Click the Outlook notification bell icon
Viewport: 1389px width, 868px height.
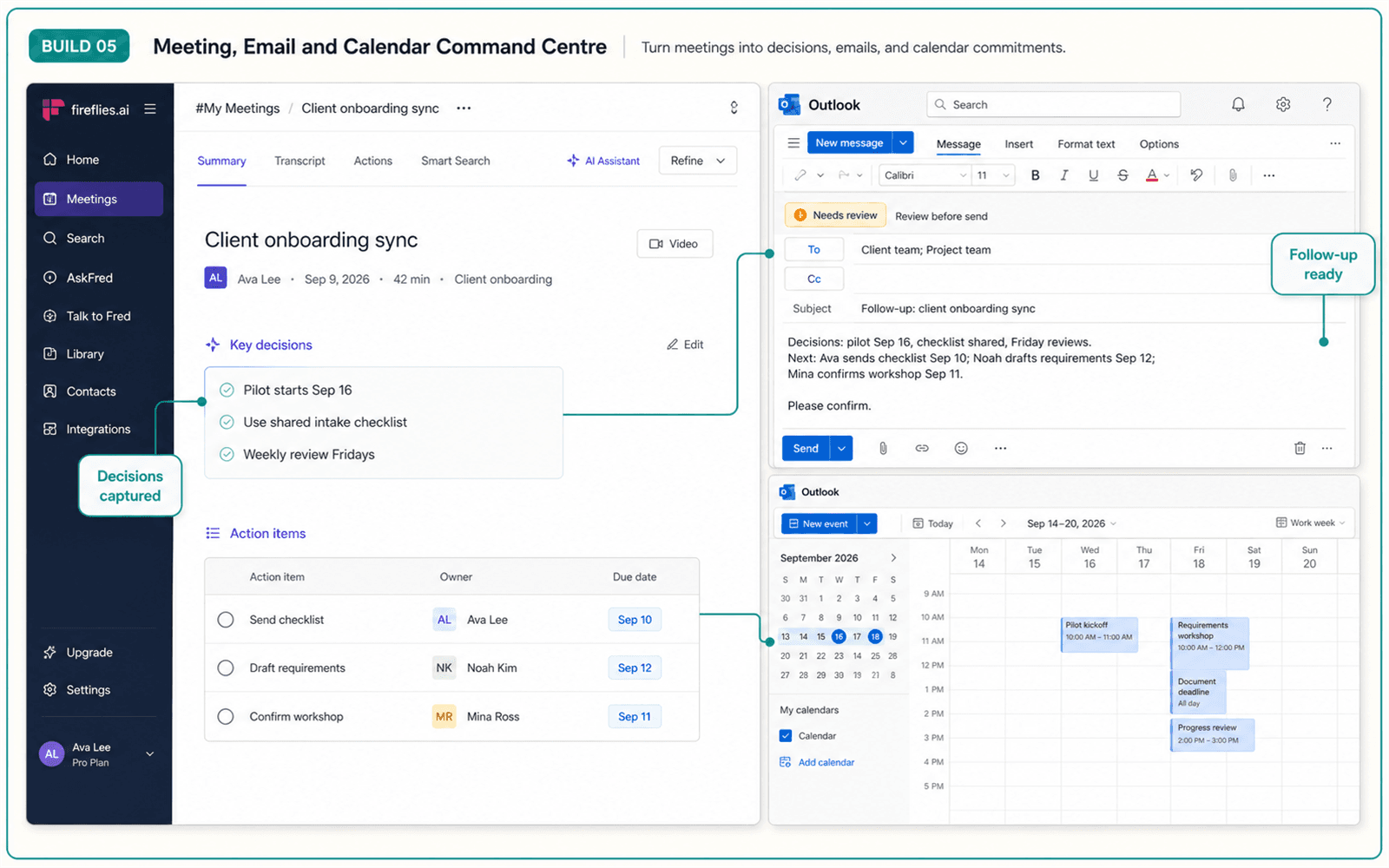(x=1238, y=104)
